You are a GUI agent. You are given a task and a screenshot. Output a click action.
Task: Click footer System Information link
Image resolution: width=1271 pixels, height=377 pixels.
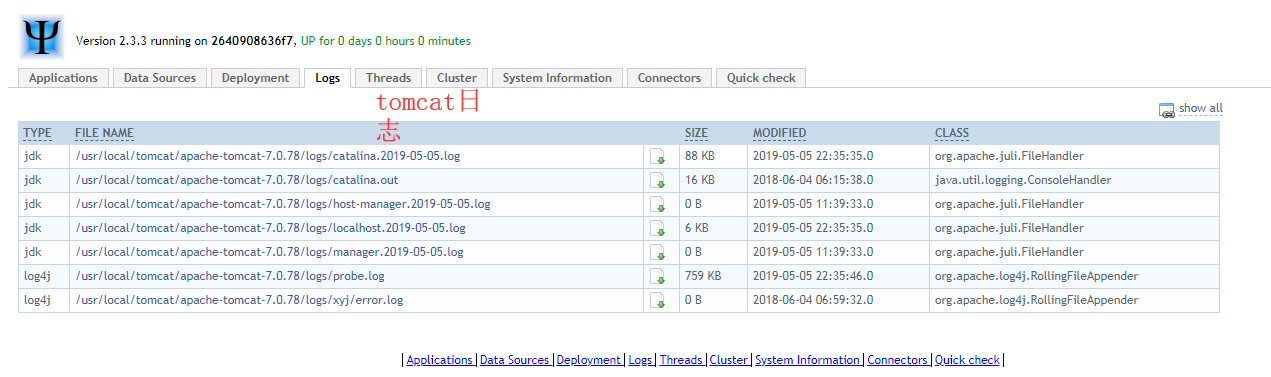tap(808, 360)
